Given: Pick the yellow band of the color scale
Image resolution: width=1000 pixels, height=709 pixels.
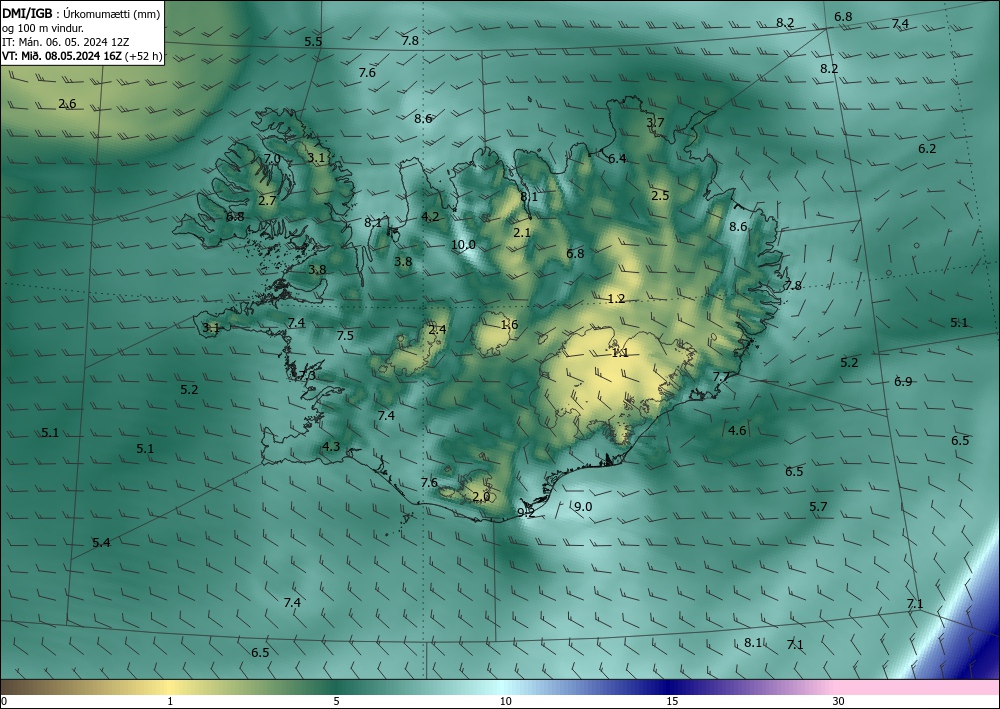Looking at the screenshot, I should [x=170, y=687].
